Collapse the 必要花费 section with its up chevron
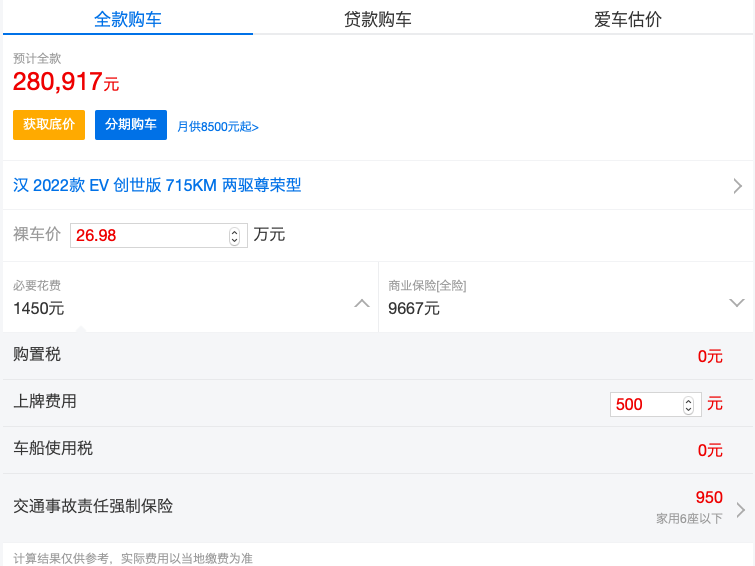Viewport: 755px width, 566px height. click(362, 303)
